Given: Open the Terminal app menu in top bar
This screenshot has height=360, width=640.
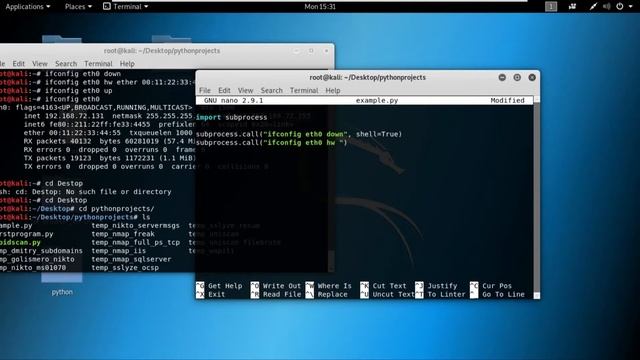Looking at the screenshot, I should (x=126, y=7).
